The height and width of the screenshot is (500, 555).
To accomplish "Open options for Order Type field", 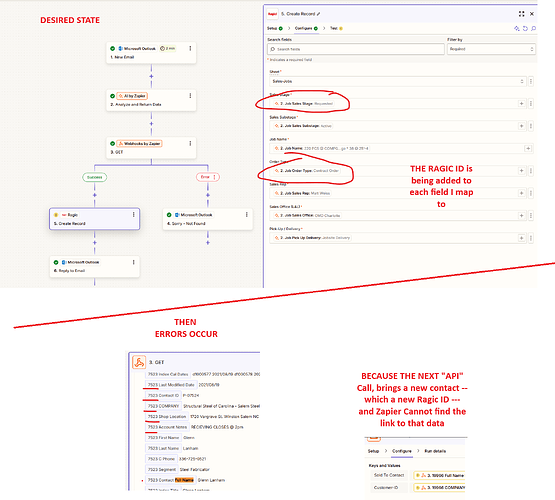I will pos(531,171).
